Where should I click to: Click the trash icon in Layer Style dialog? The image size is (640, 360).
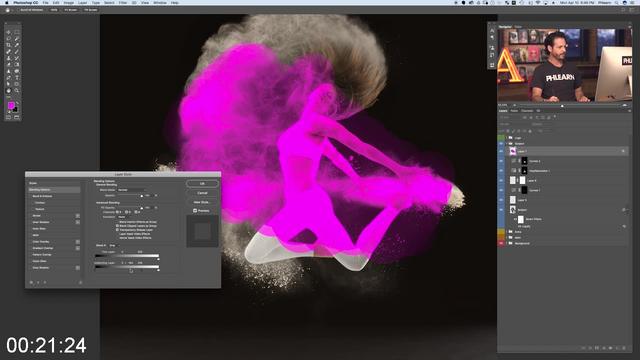tap(80, 282)
